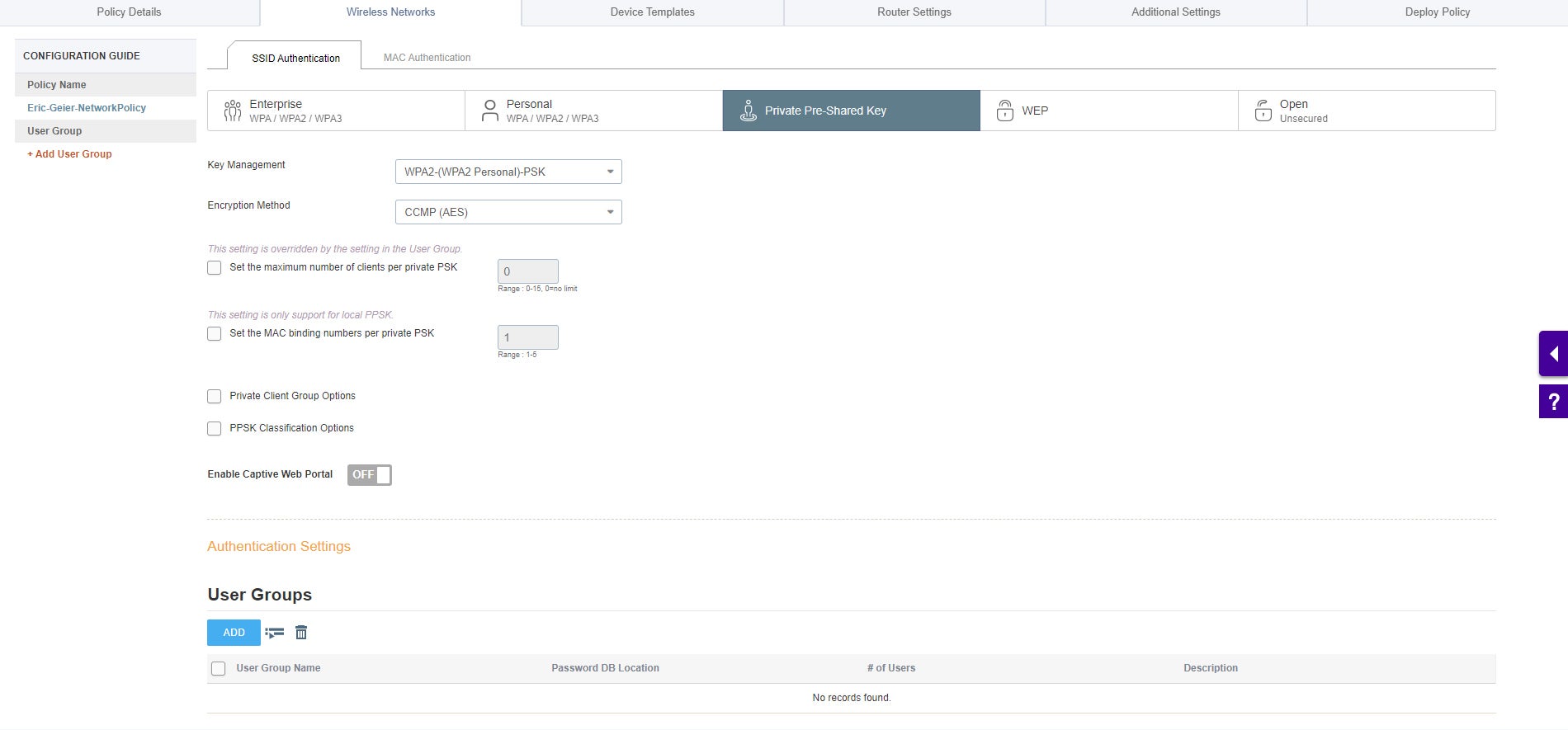Open the Key Management dropdown

508,172
